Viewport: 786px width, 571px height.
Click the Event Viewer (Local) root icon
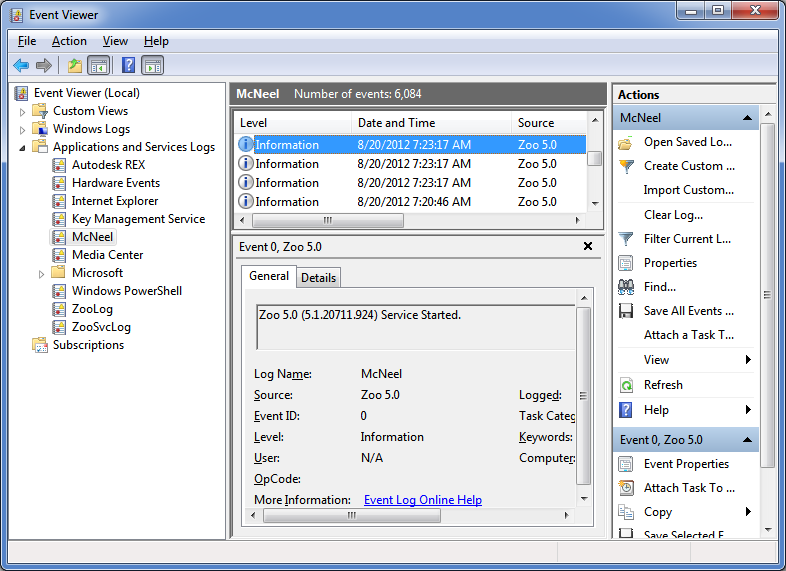click(21, 93)
